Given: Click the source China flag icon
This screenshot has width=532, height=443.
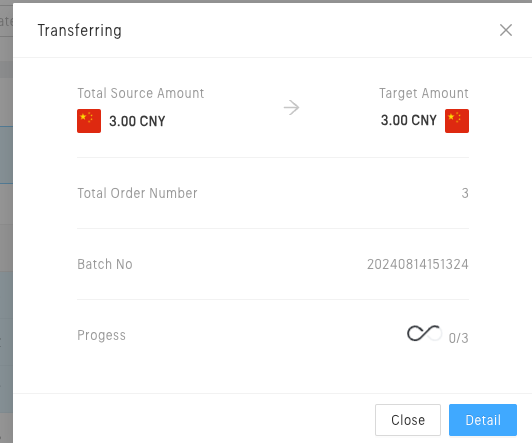Looking at the screenshot, I should pyautogui.click(x=89, y=121).
